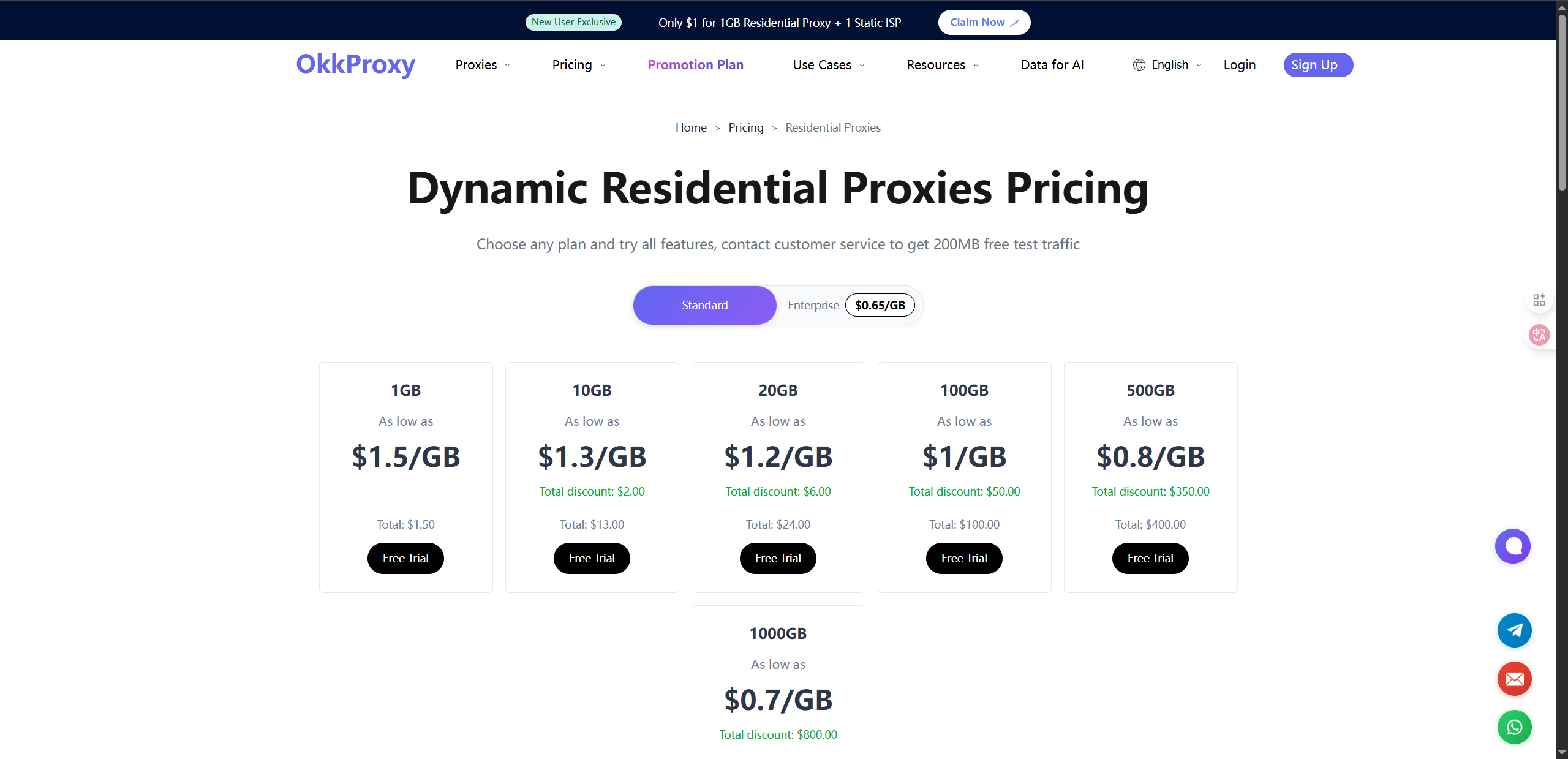Click the red email contact icon

1514,679
